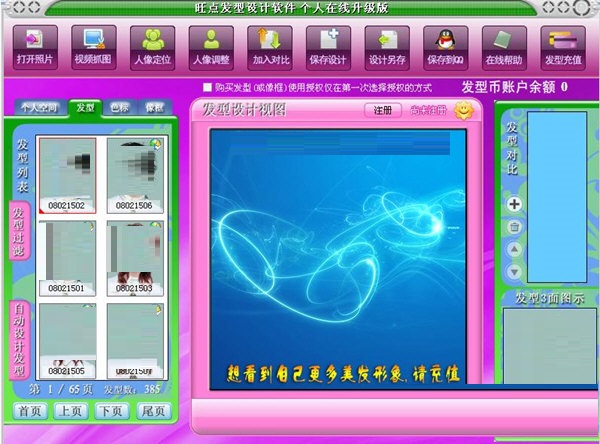Image resolution: width=600 pixels, height=444 pixels.
Task: Expand the 发型过滤 side panel
Action: (x=19, y=232)
